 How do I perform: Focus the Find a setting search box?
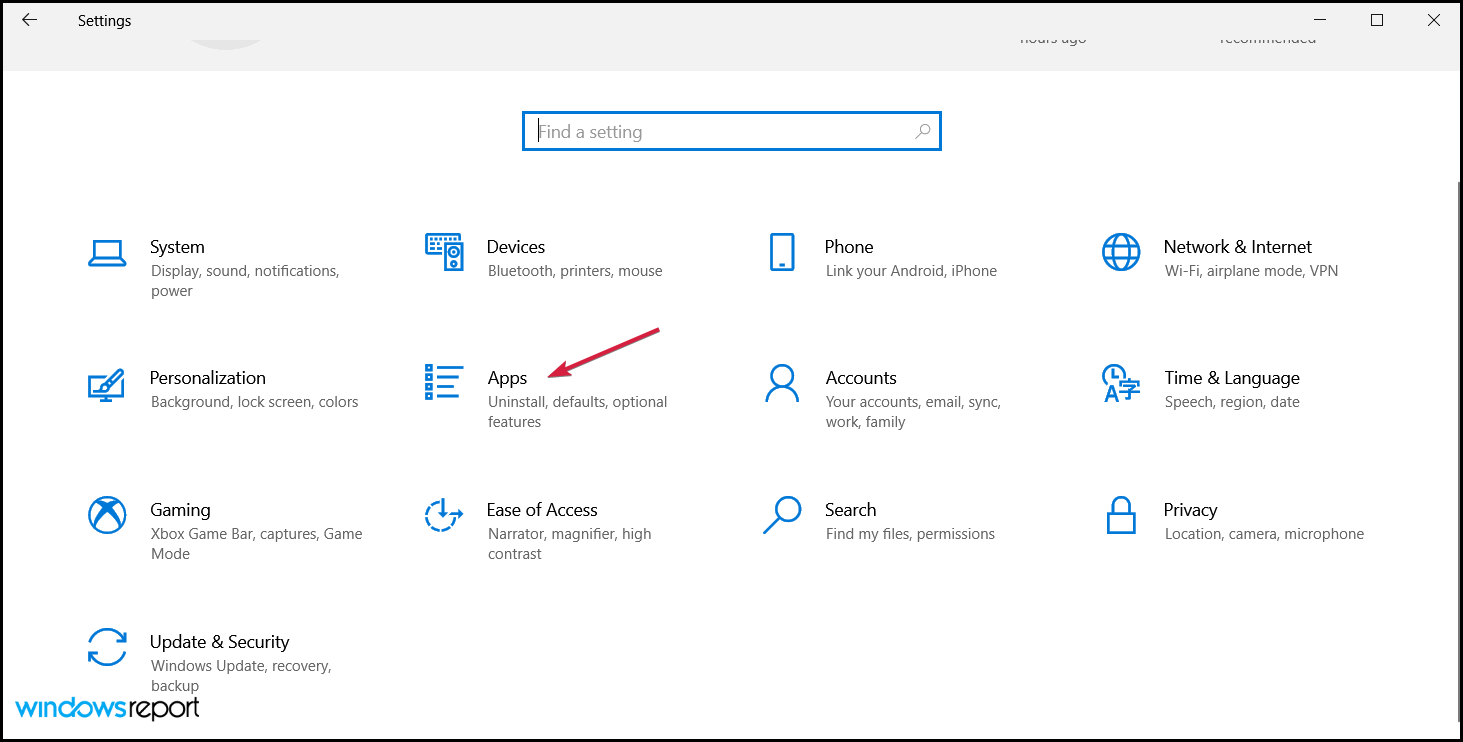[x=720, y=131]
